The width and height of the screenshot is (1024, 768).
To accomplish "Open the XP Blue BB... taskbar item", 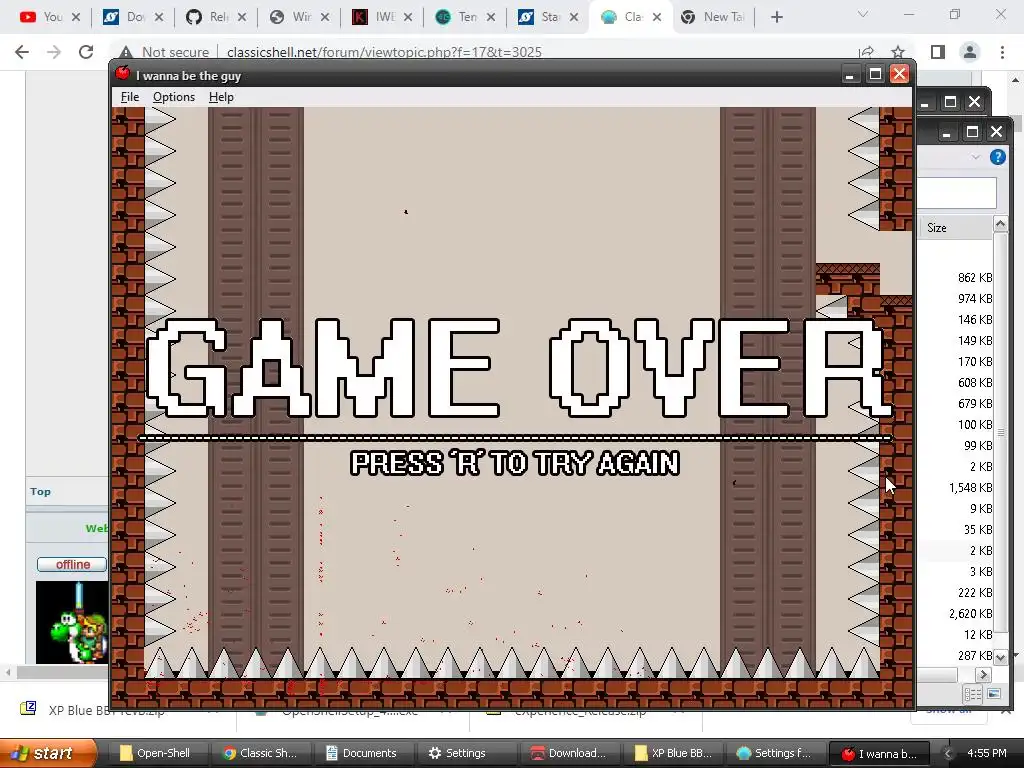I will point(673,753).
